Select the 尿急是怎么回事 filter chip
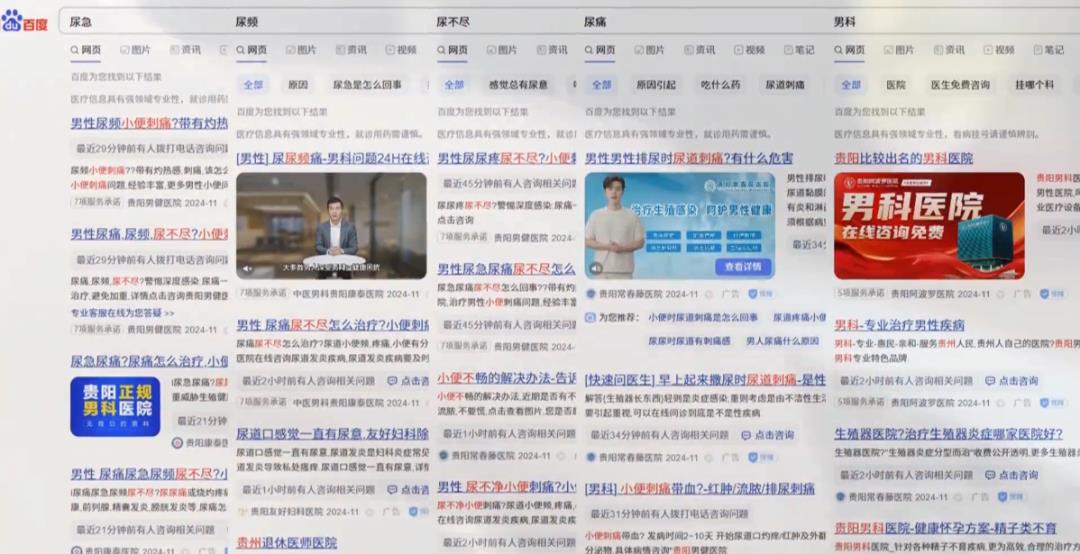Screen dimensions: 1080x554 pyautogui.click(x=367, y=85)
